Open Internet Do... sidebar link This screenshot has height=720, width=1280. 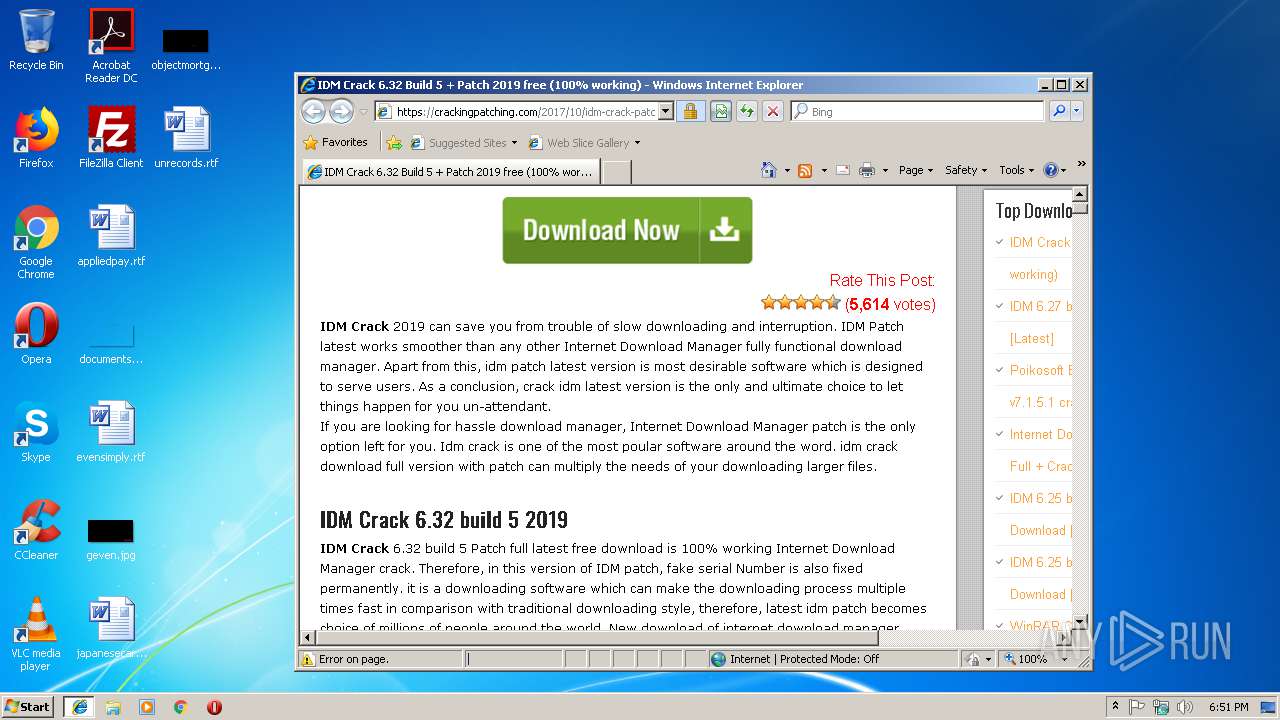(1041, 434)
